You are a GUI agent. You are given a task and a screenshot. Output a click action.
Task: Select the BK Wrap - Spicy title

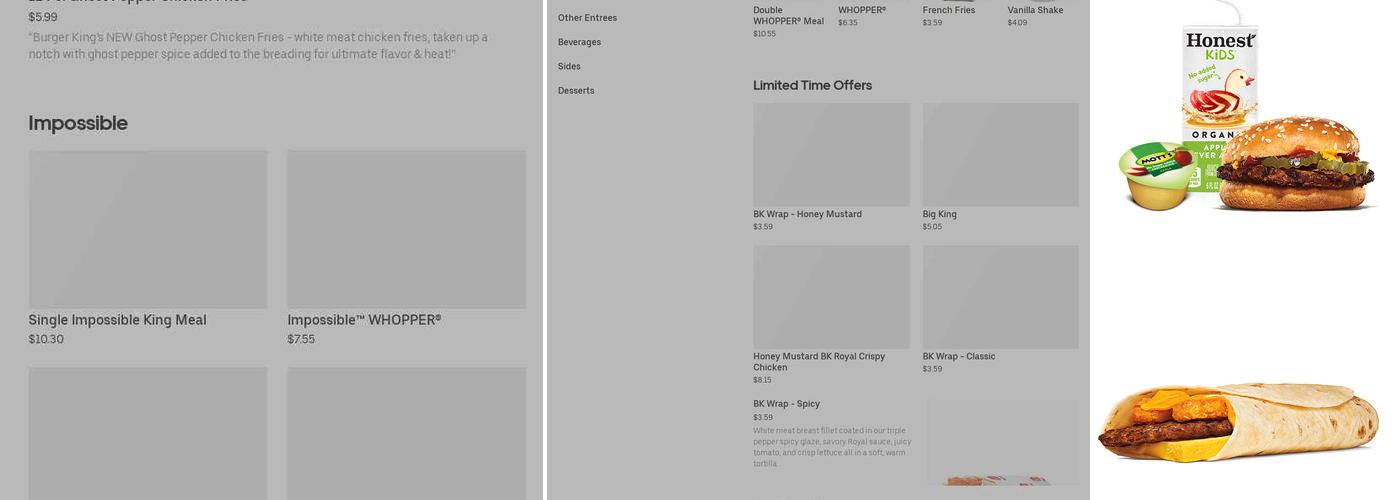point(786,404)
